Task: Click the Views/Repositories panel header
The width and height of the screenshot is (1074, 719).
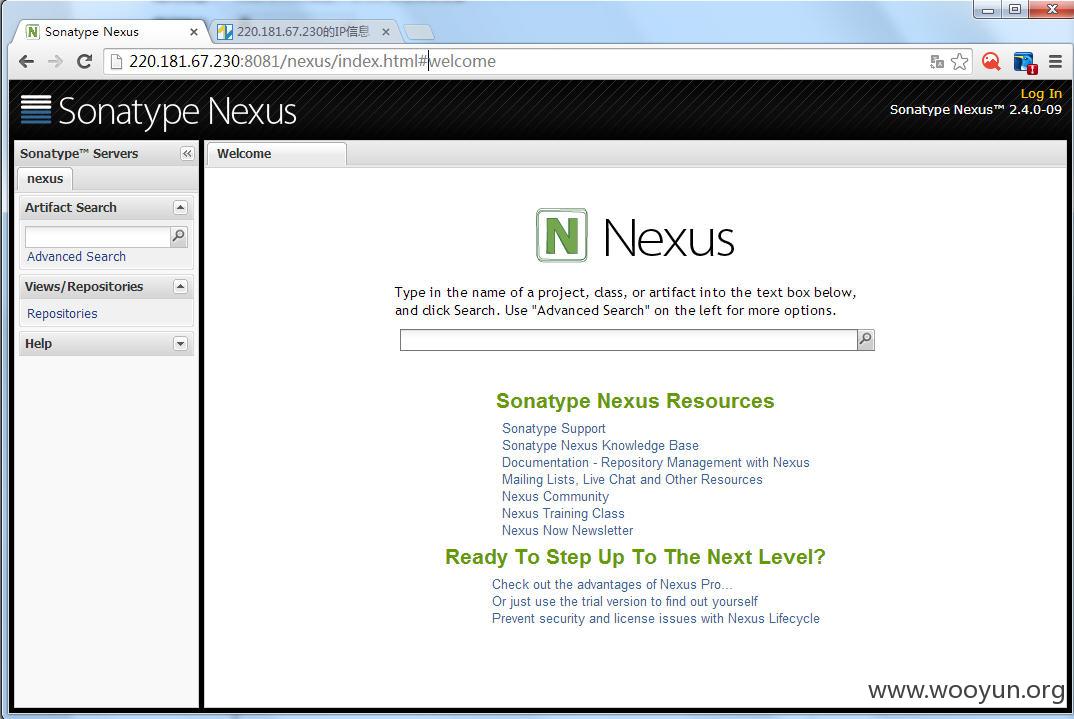Action: coord(105,286)
